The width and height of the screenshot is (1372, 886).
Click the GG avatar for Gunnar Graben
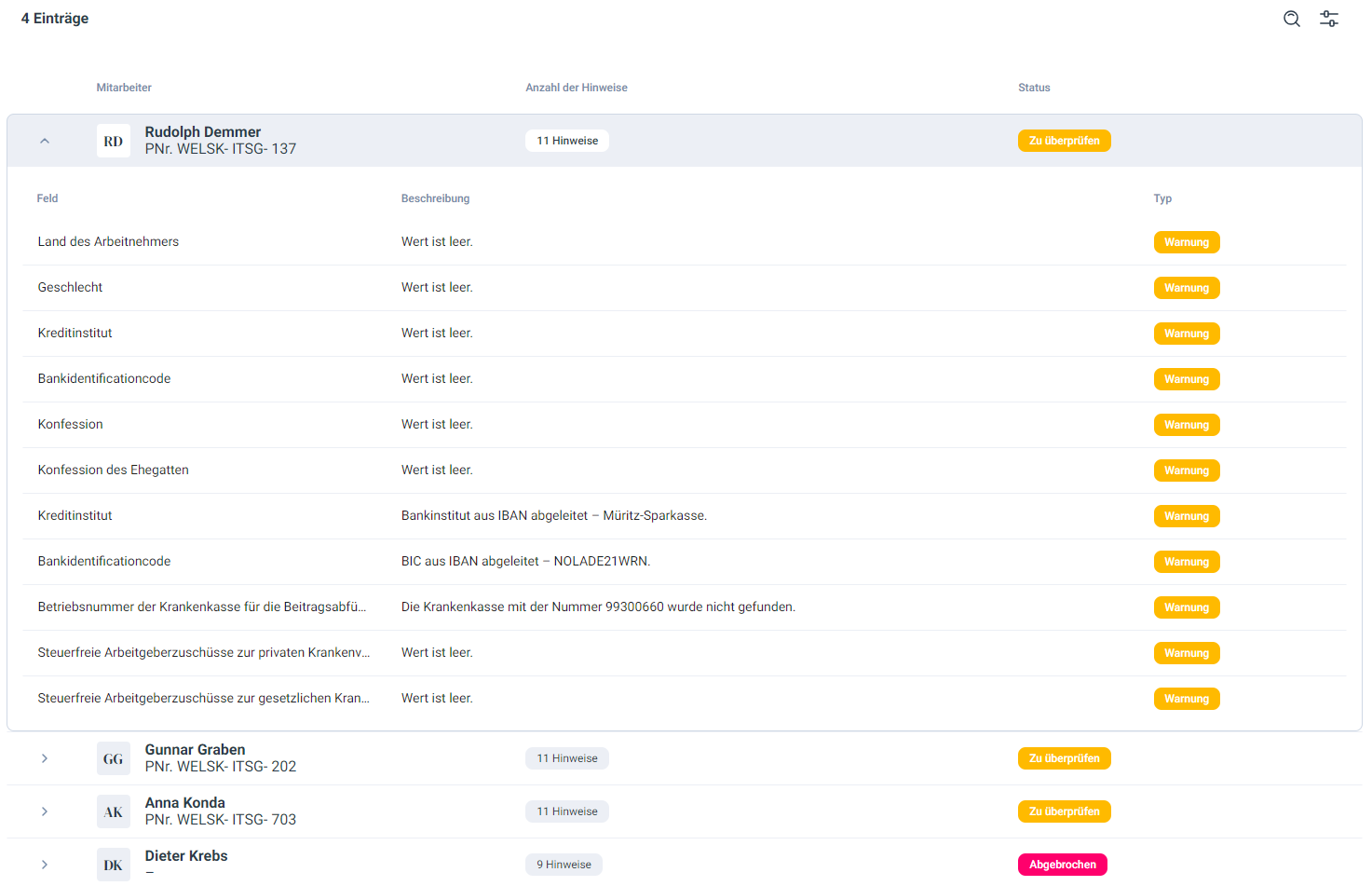[x=114, y=759]
